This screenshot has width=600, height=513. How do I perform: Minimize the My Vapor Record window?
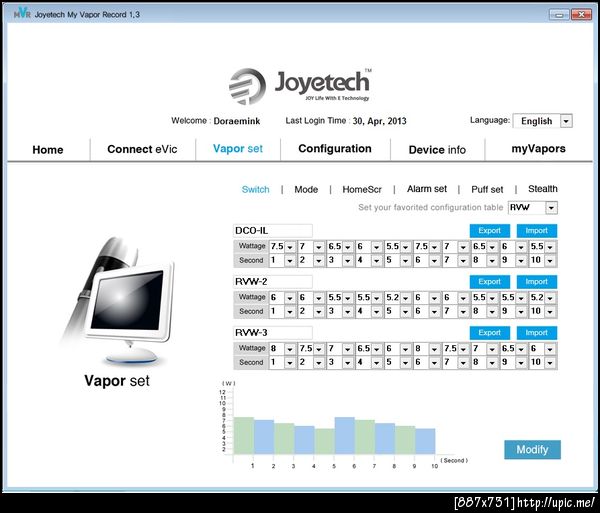[x=559, y=15]
